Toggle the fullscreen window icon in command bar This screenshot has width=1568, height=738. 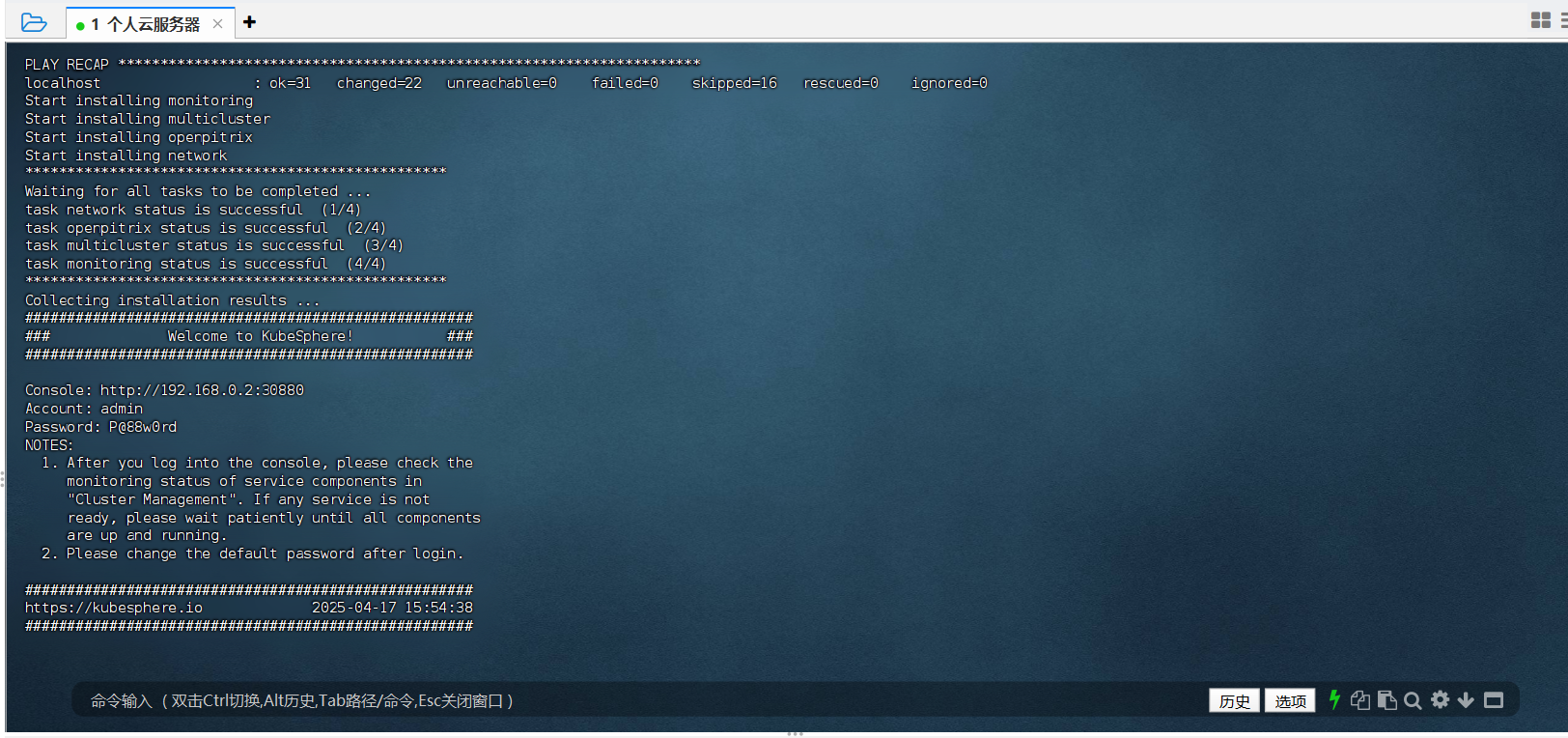(1494, 700)
